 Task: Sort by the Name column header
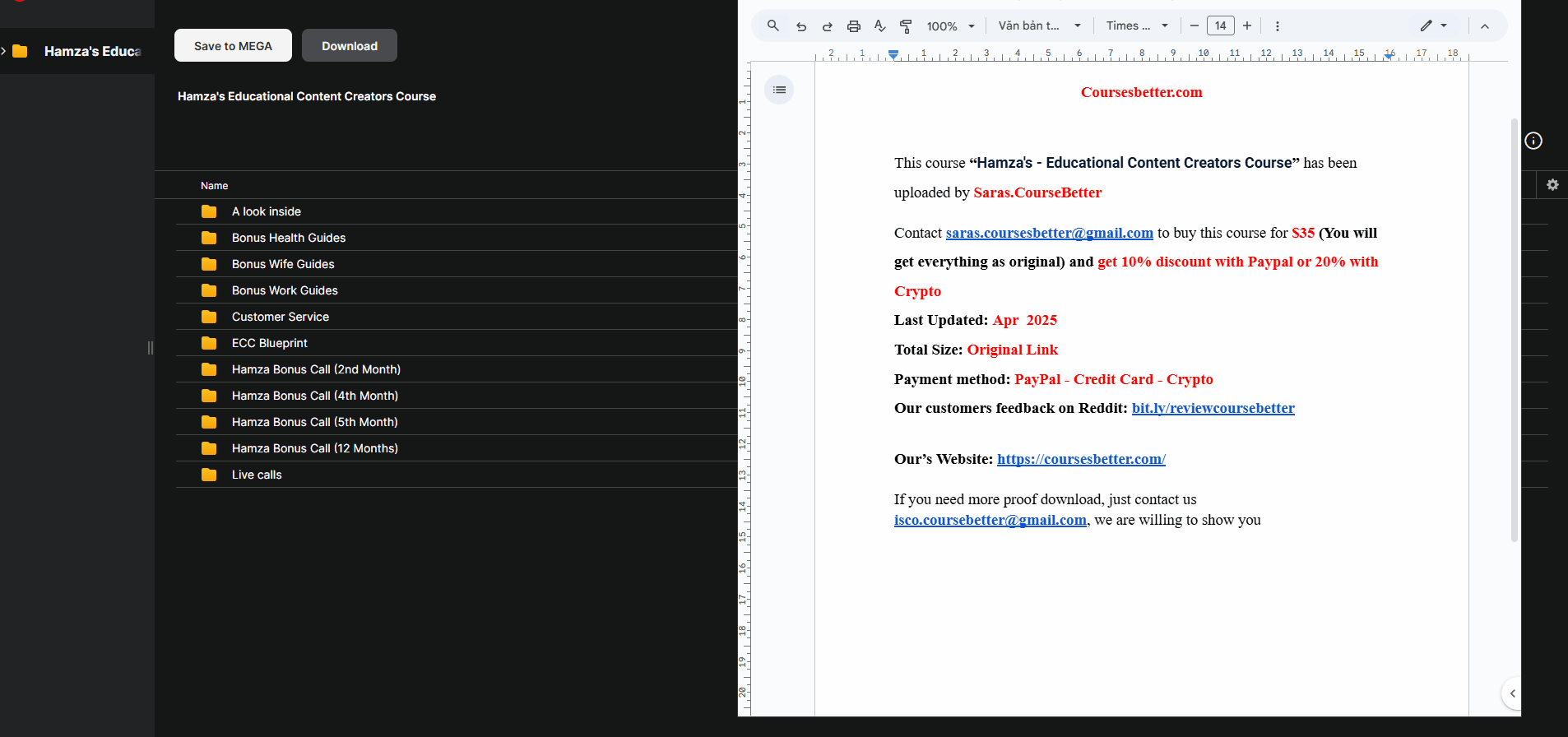pyautogui.click(x=215, y=186)
